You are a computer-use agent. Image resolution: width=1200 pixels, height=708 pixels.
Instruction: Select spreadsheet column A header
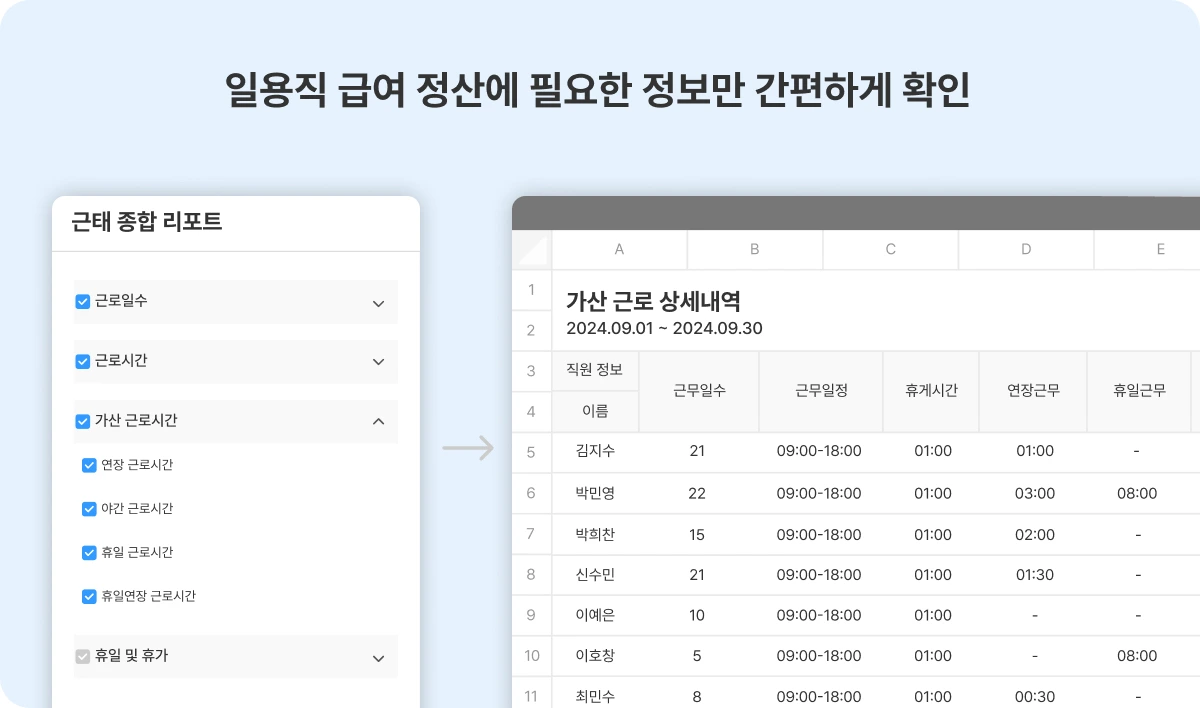coord(619,249)
